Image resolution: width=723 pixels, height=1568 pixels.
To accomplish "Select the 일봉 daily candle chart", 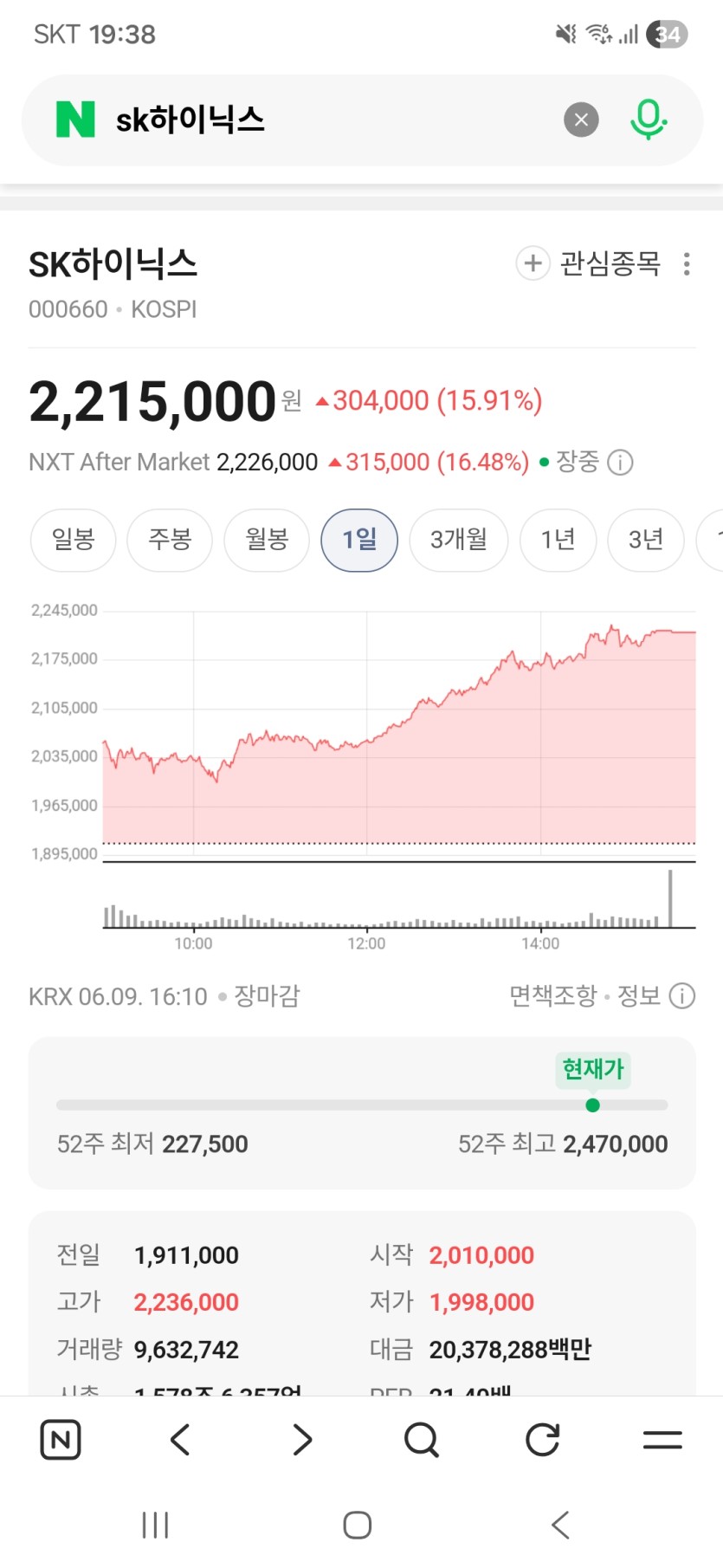I will coord(73,540).
